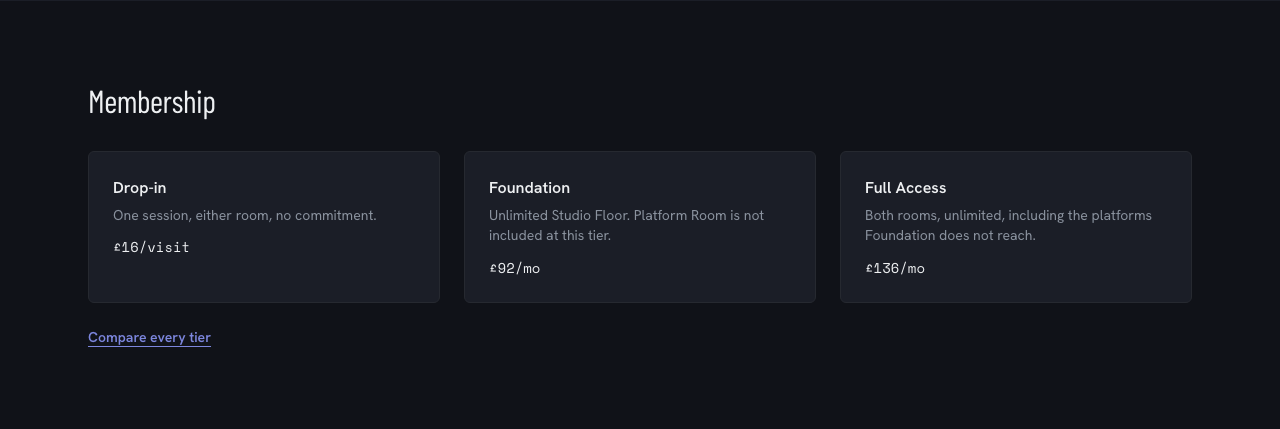Click the £16/visit price label
This screenshot has height=429, width=1280.
(151, 247)
